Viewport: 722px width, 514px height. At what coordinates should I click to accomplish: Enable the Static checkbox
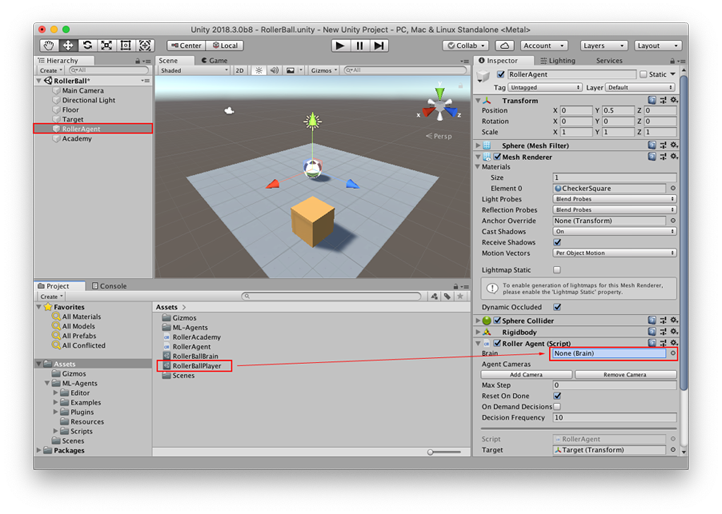coord(643,74)
